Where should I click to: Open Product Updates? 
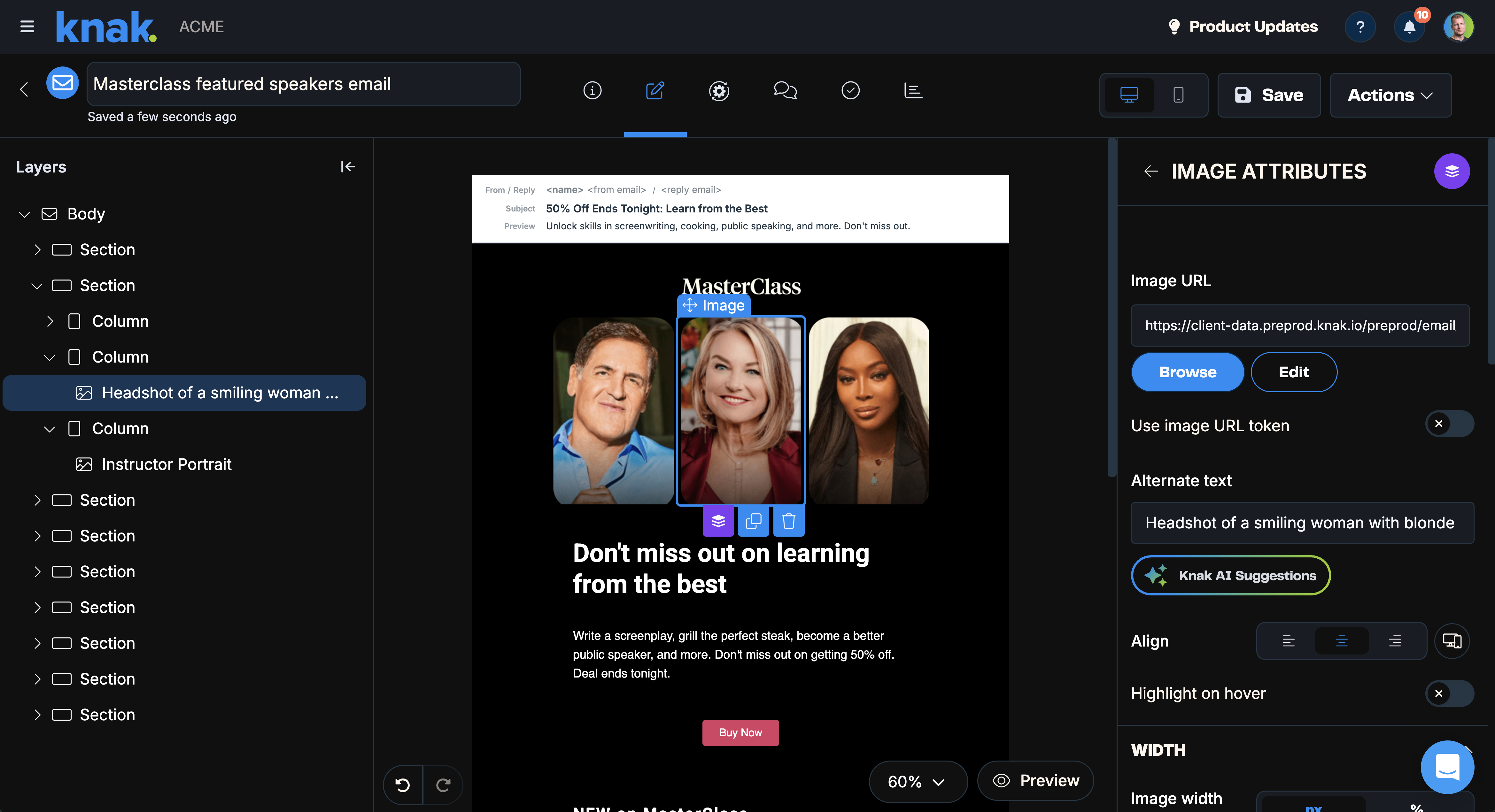(1243, 27)
